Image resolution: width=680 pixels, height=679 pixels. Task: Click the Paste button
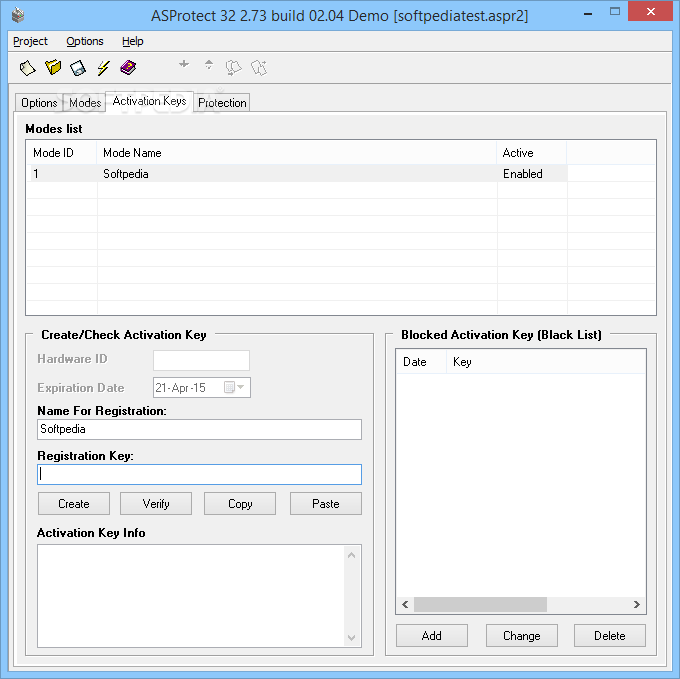326,503
